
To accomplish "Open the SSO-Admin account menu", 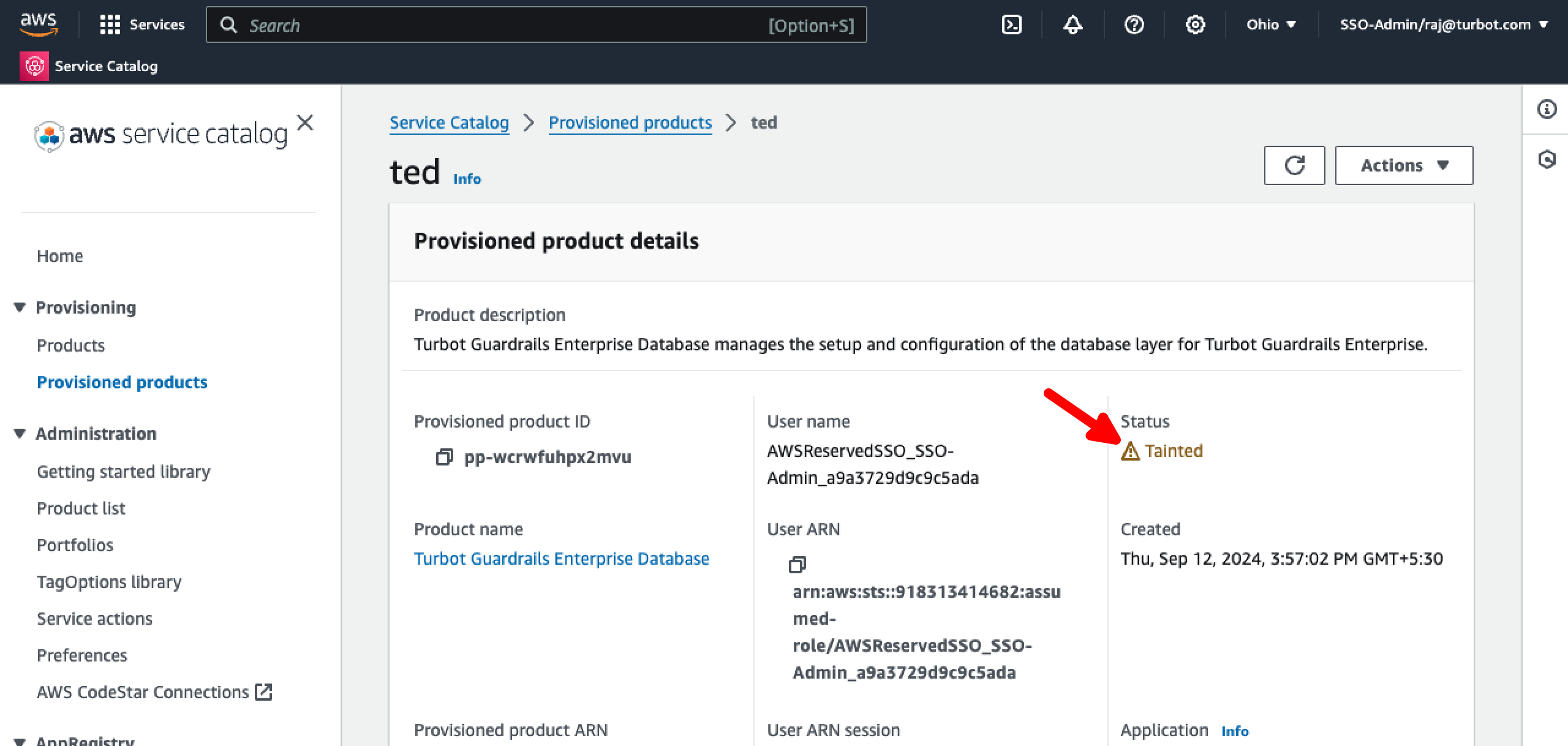I will [x=1444, y=25].
